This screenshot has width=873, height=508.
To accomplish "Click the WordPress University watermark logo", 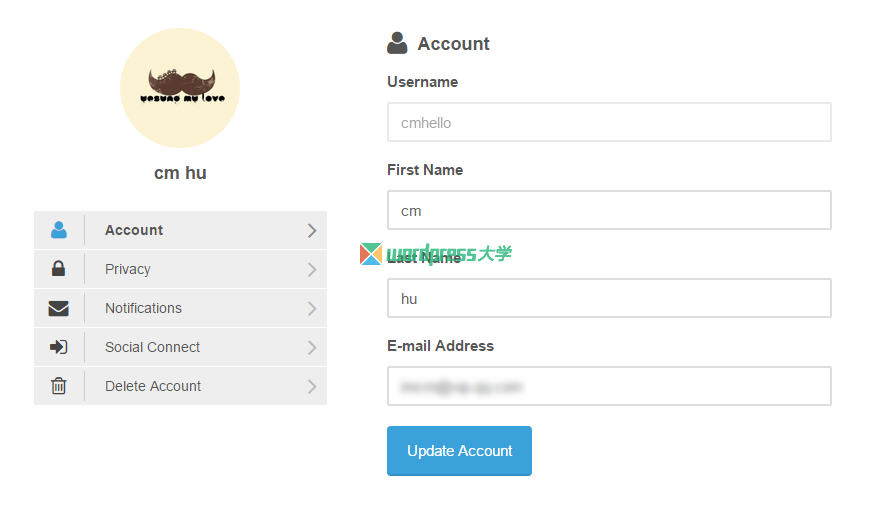I will [436, 254].
